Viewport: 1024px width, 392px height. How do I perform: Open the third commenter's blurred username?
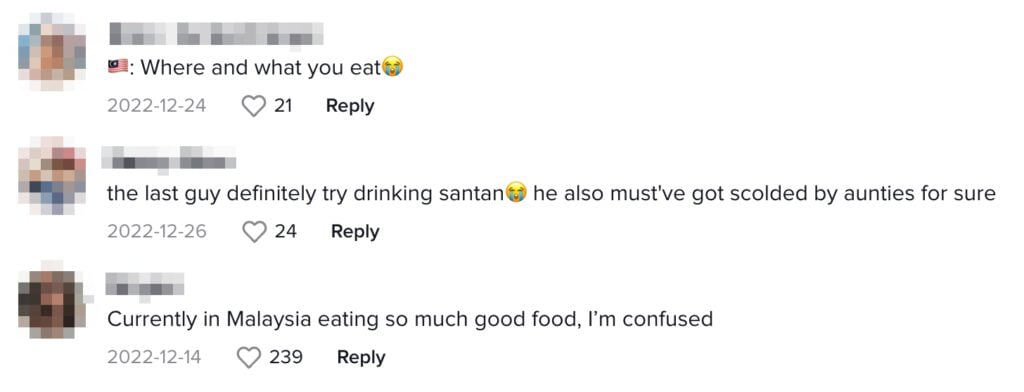coord(145,284)
